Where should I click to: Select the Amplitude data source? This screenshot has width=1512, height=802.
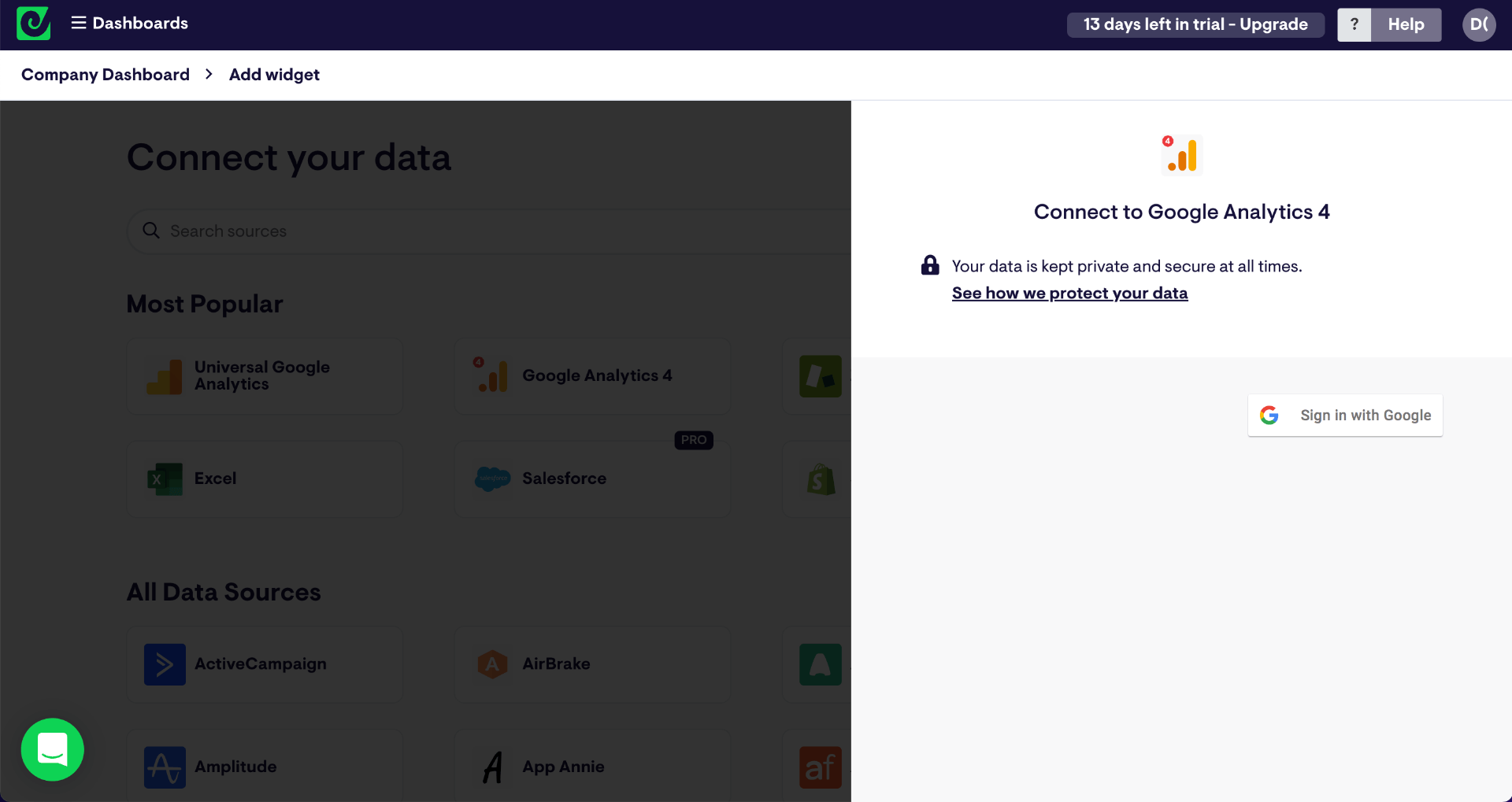coord(265,767)
